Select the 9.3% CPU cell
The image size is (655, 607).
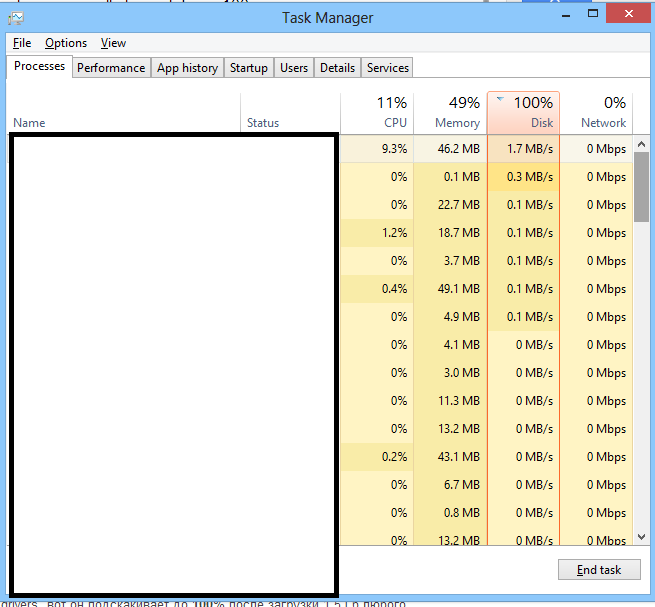pyautogui.click(x=377, y=149)
